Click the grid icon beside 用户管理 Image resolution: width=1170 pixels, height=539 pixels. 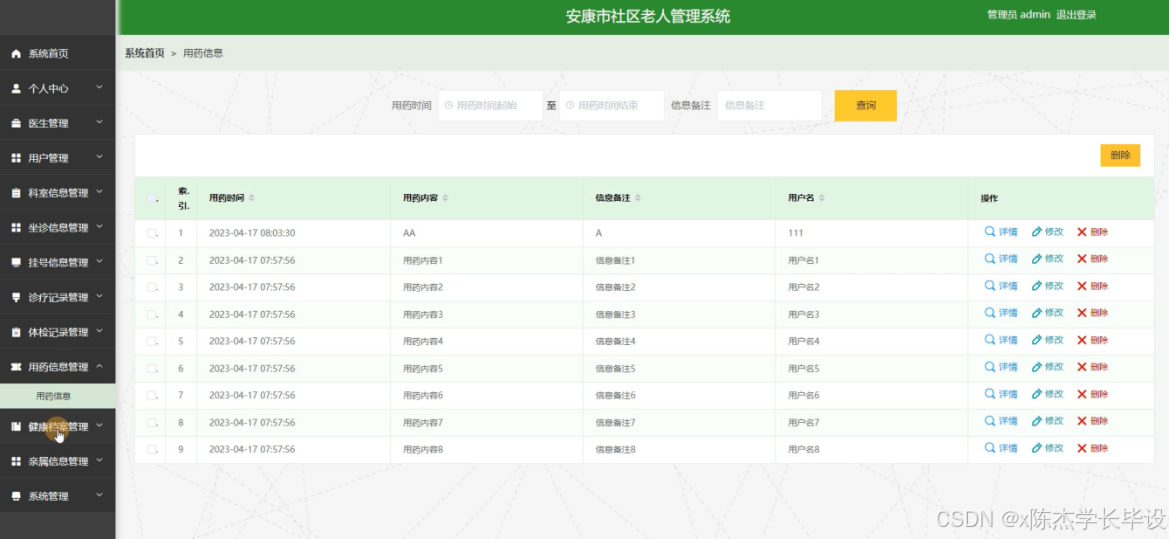(16, 158)
